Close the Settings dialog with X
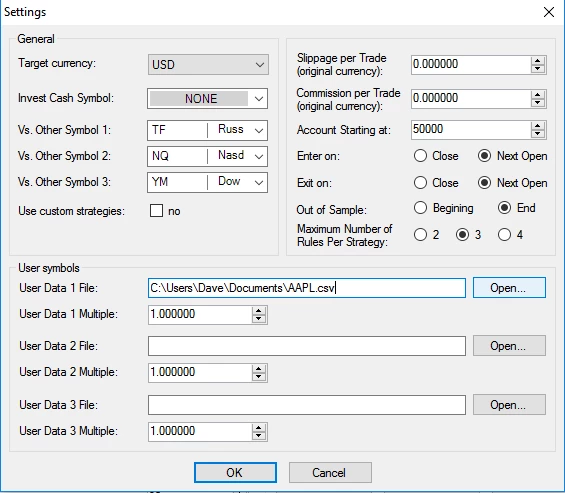 (x=549, y=12)
